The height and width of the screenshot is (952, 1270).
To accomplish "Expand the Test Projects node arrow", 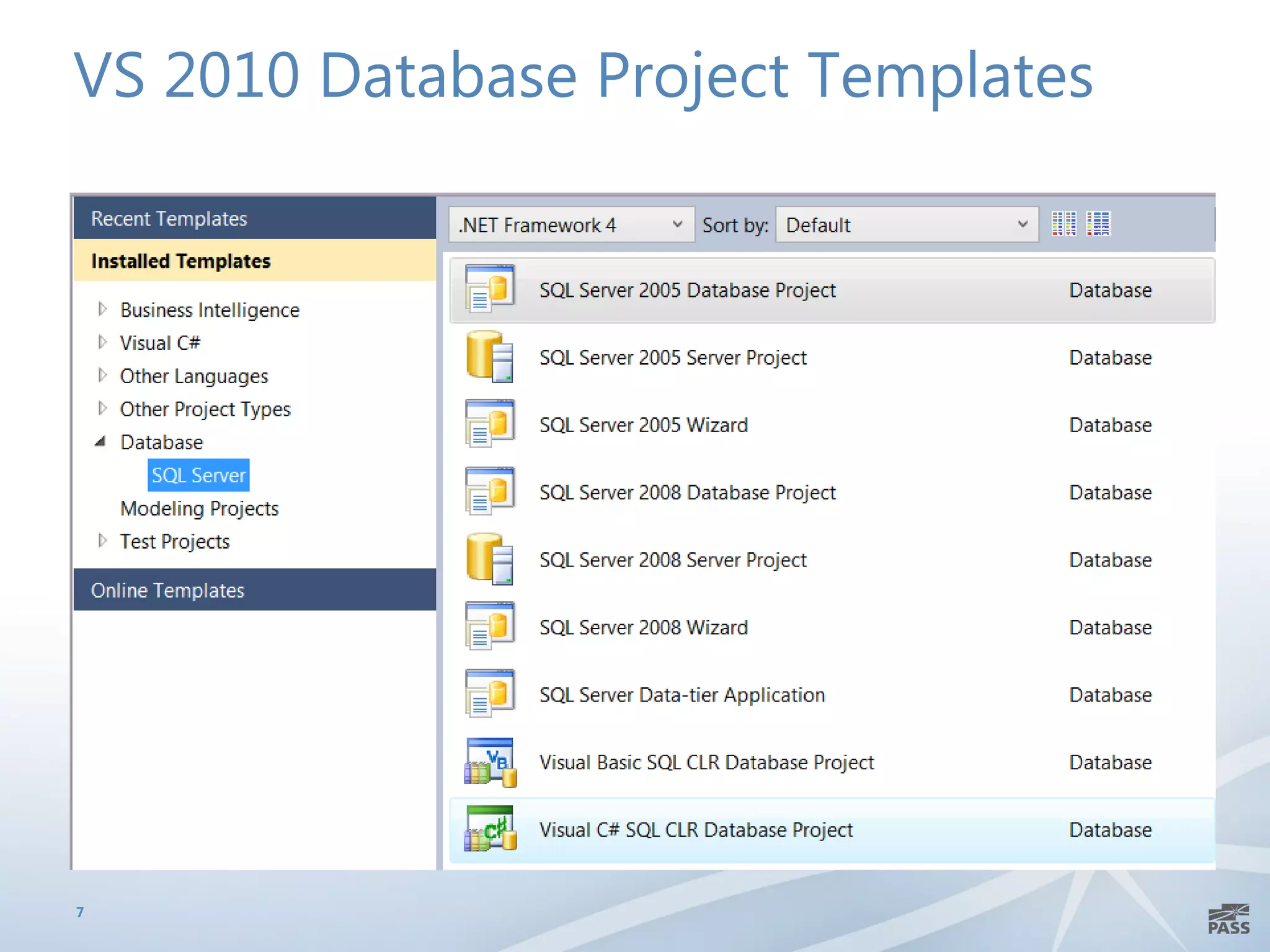I will [103, 540].
